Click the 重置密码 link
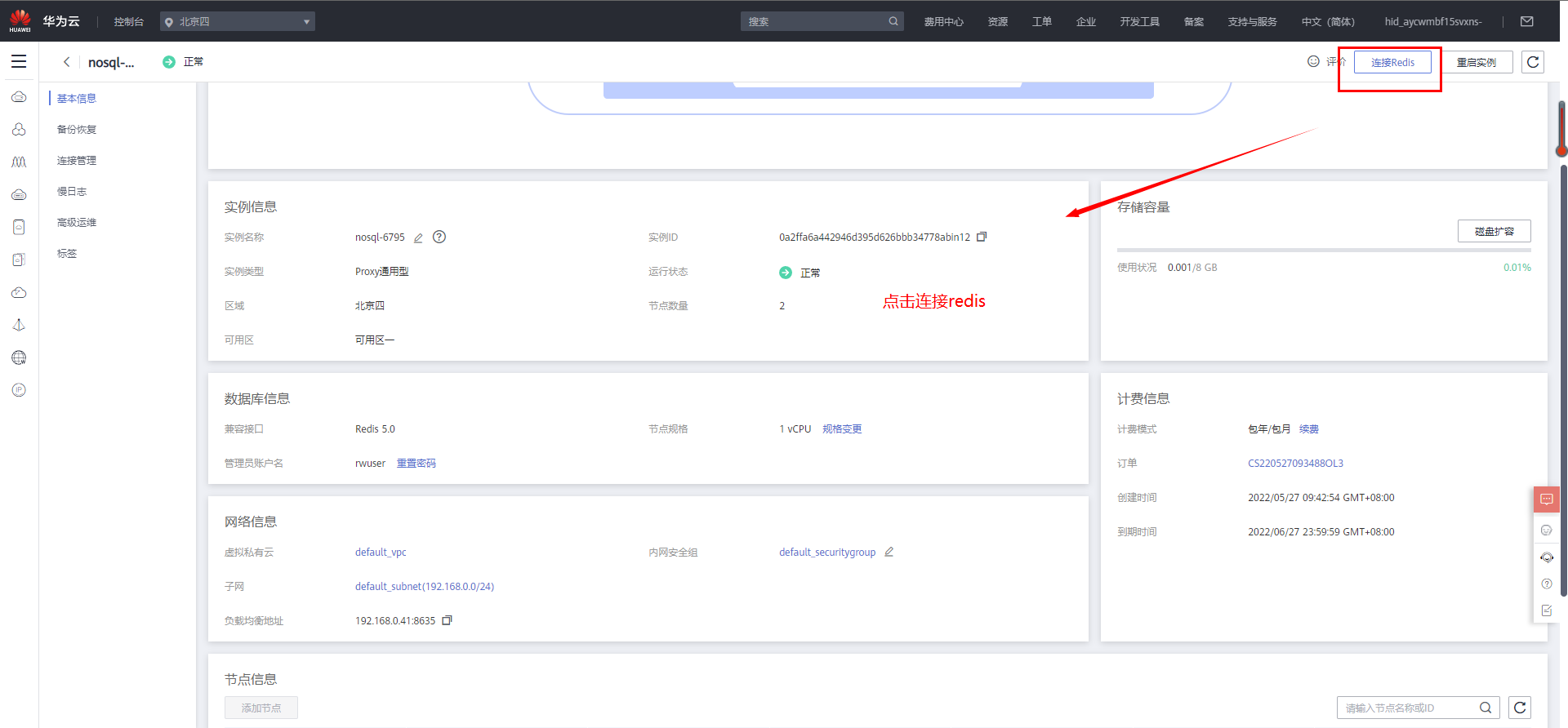Viewport: 1568px width, 728px height. click(x=416, y=463)
